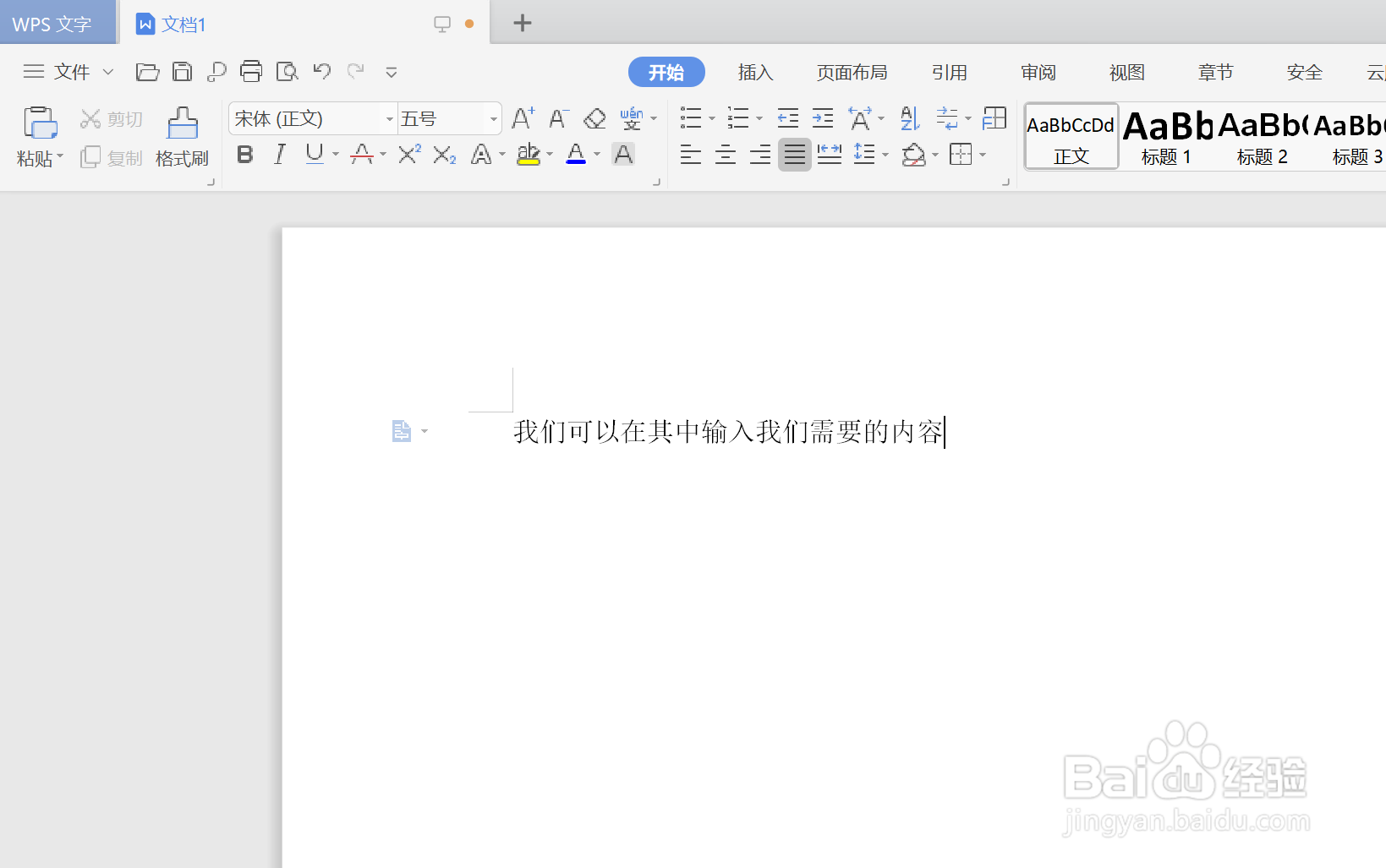Increase font size with A+ icon
1386x868 pixels.
(x=523, y=118)
